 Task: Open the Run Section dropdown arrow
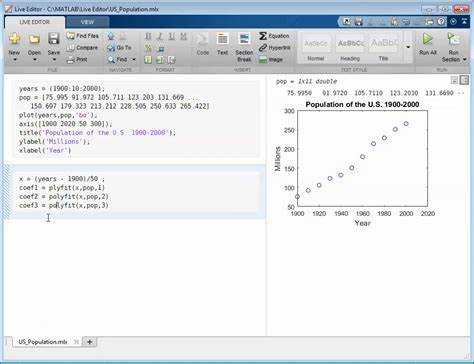click(464, 59)
